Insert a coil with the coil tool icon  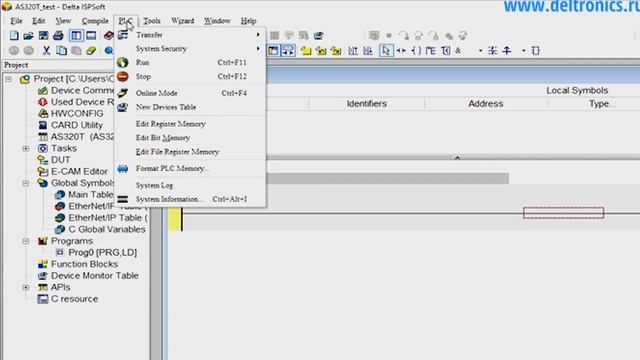416,51
